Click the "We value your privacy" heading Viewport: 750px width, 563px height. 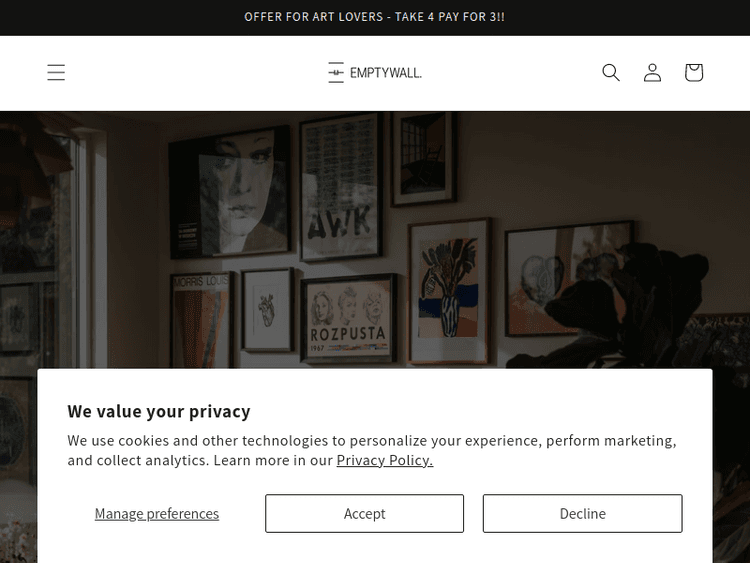[x=159, y=411]
